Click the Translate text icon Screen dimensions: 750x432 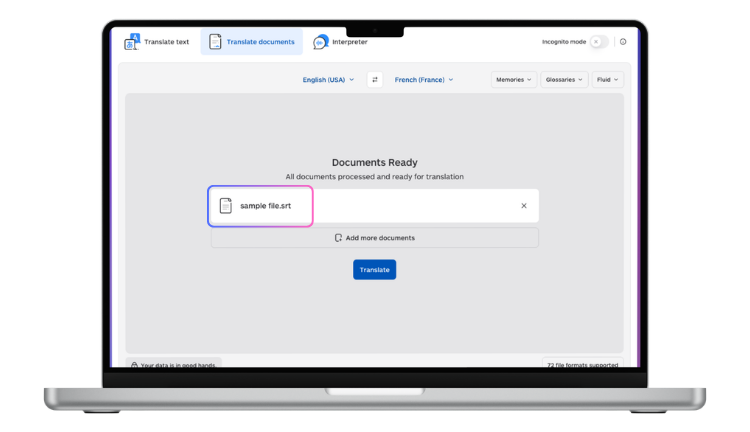click(132, 42)
